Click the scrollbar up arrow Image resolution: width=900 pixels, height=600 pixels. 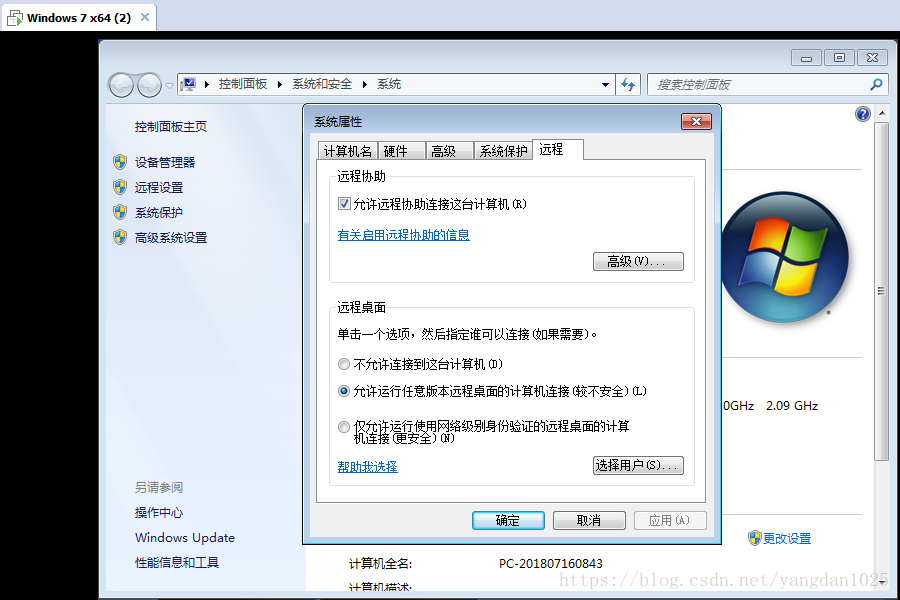point(881,114)
